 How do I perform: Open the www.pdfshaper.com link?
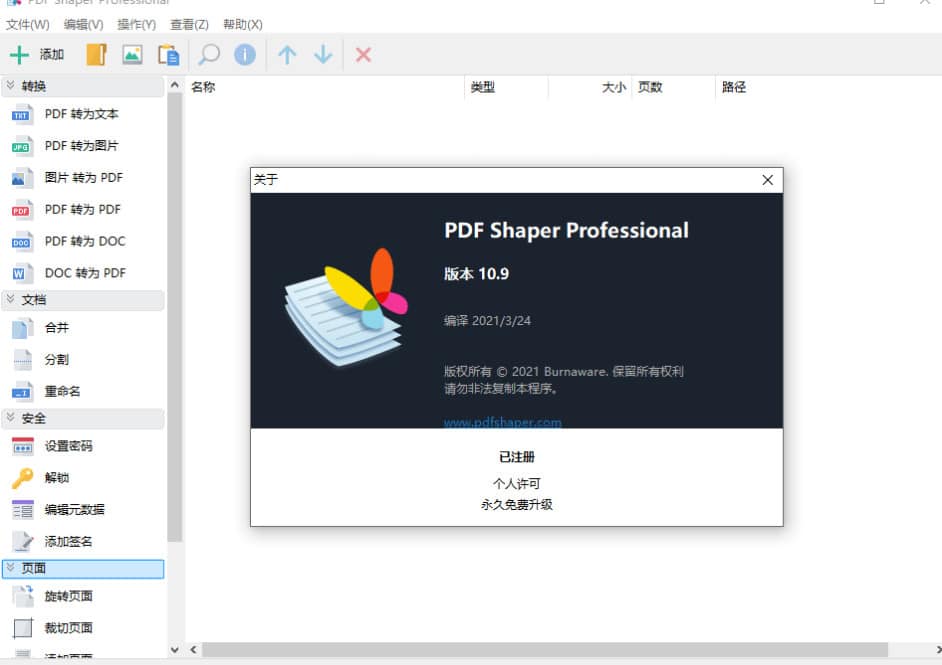coord(502,422)
